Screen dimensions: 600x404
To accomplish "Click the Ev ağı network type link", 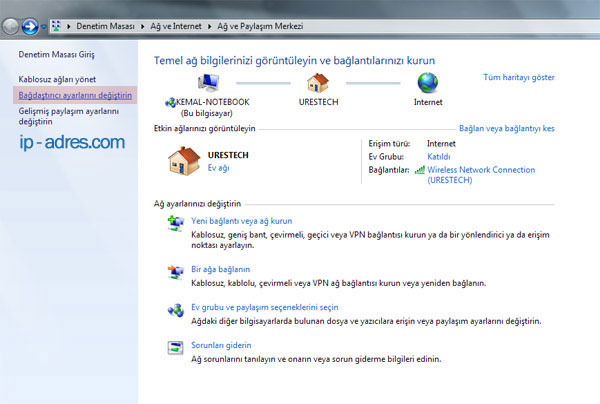I will [x=218, y=168].
